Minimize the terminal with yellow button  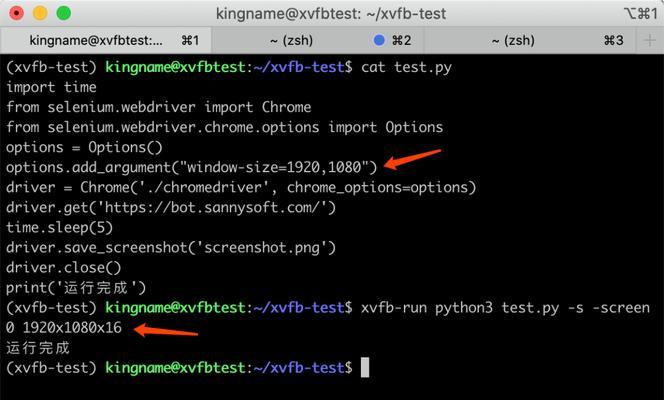(x=40, y=13)
